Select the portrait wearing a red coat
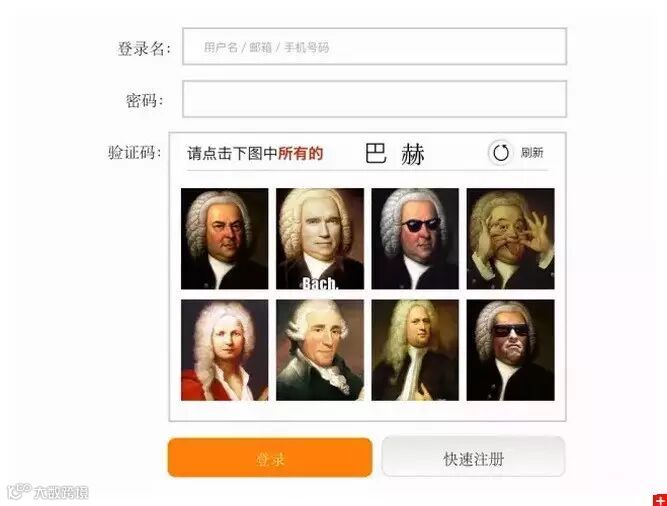This screenshot has width=667, height=506. (225, 350)
